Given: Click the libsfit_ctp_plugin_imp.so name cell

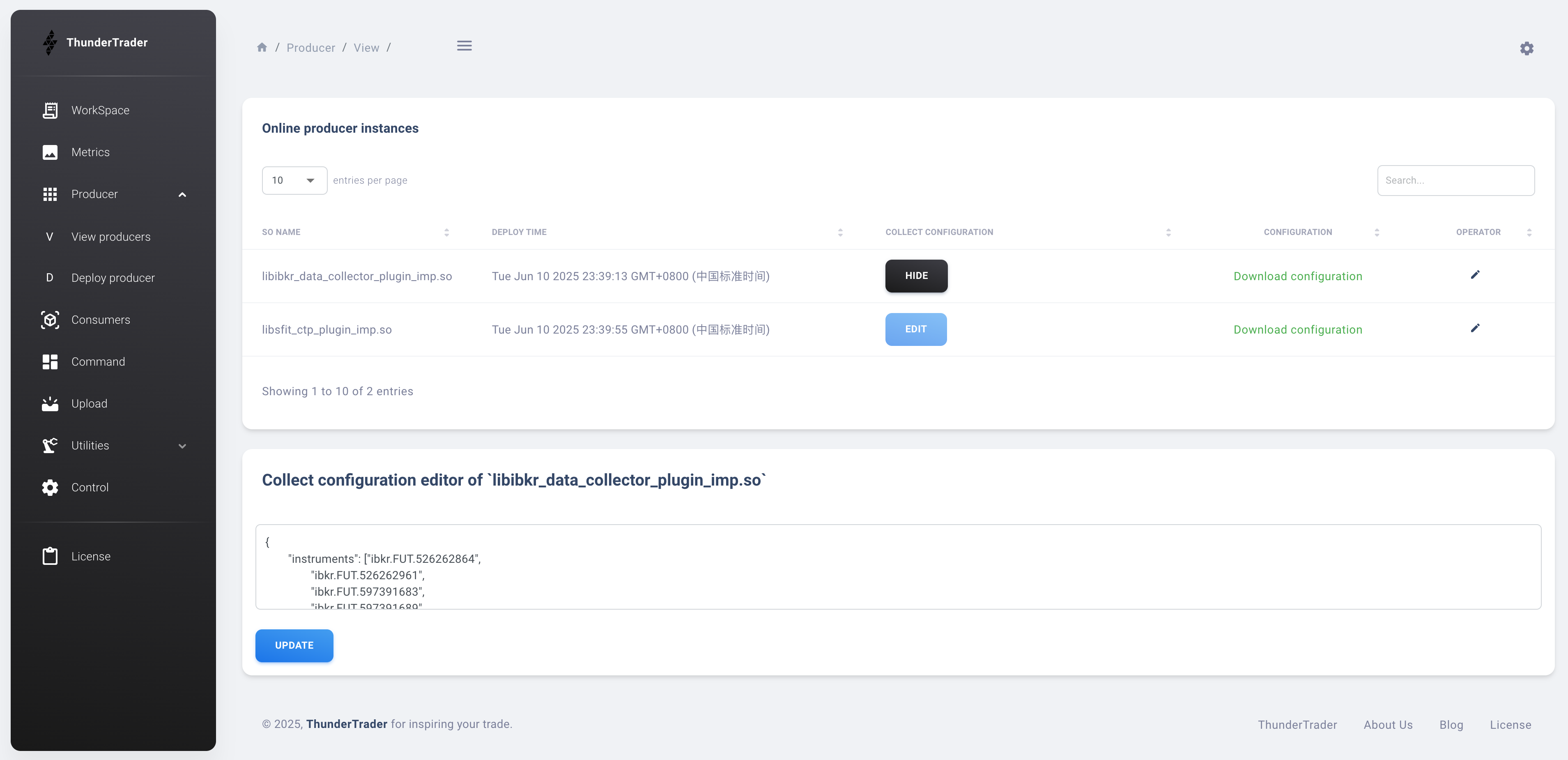Looking at the screenshot, I should [x=327, y=330].
